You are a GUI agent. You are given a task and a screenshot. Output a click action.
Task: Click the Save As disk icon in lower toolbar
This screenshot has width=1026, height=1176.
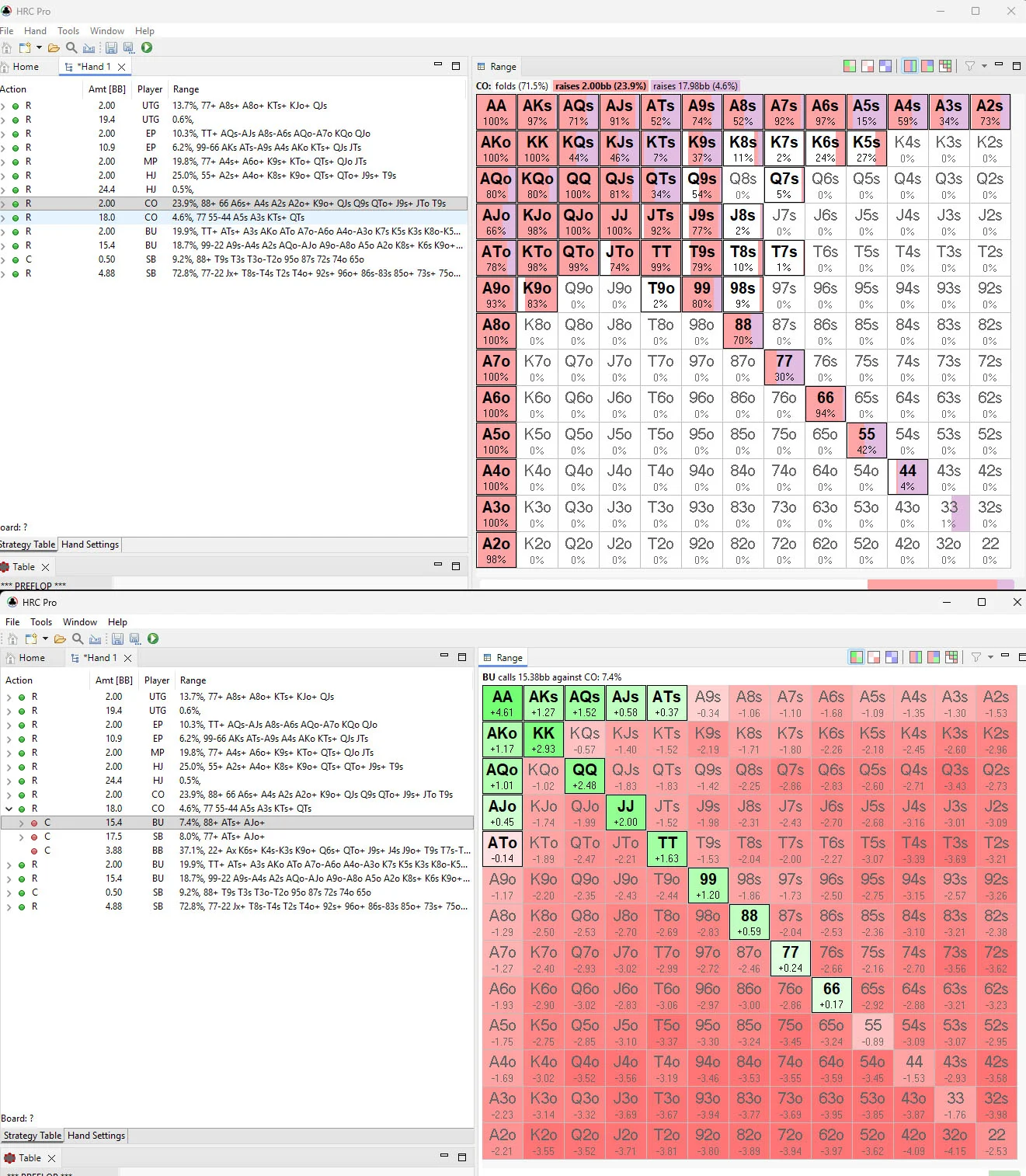(135, 638)
